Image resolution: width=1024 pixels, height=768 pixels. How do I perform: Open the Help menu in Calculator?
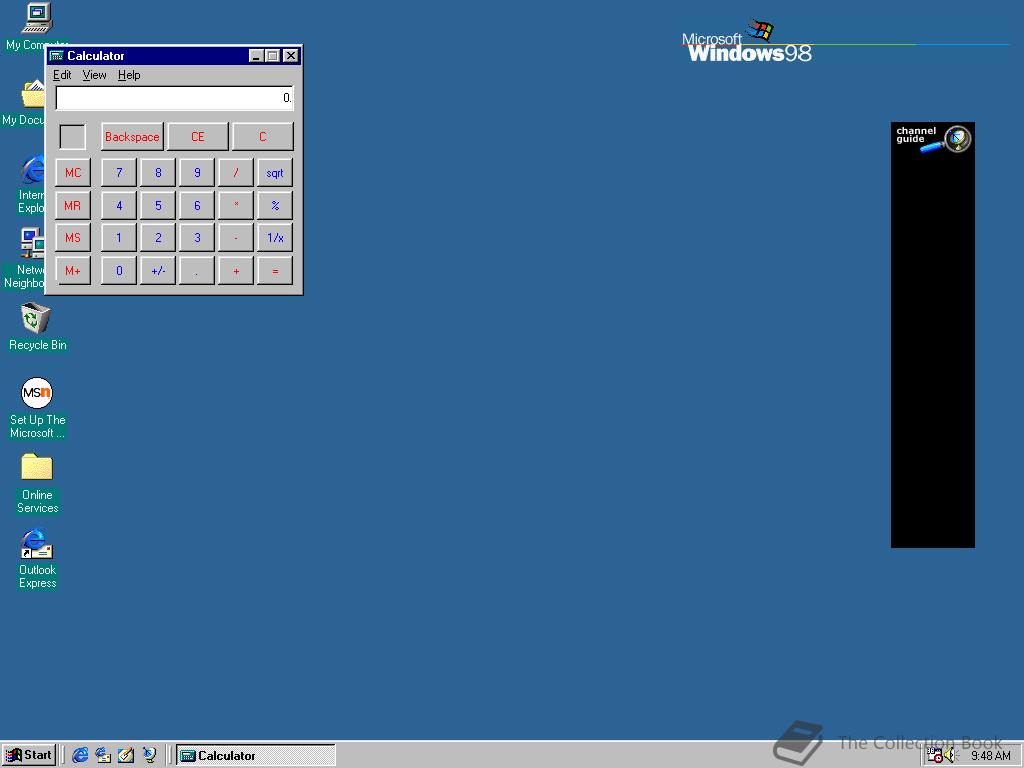(129, 75)
